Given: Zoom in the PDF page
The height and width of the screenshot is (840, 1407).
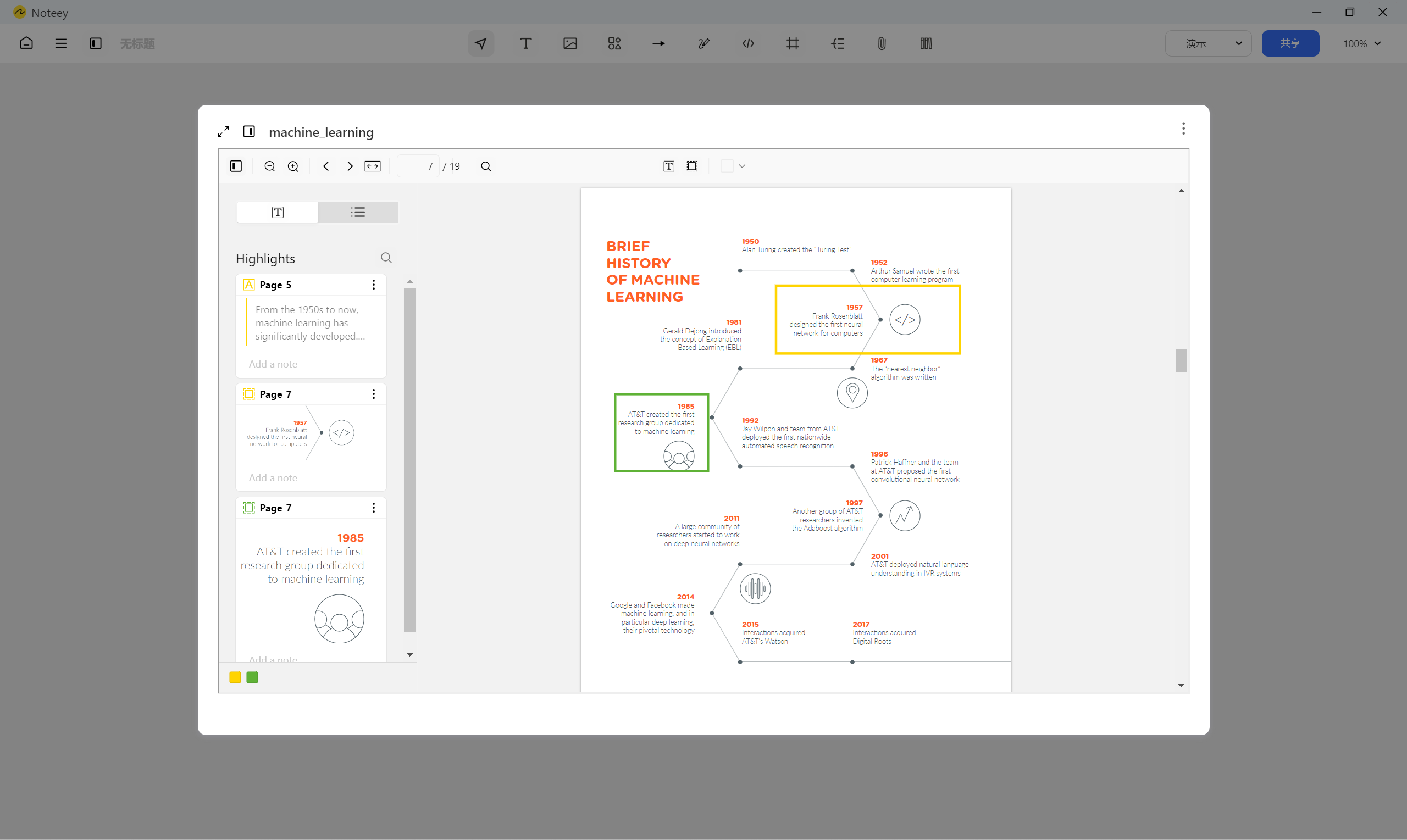Looking at the screenshot, I should pyautogui.click(x=293, y=166).
